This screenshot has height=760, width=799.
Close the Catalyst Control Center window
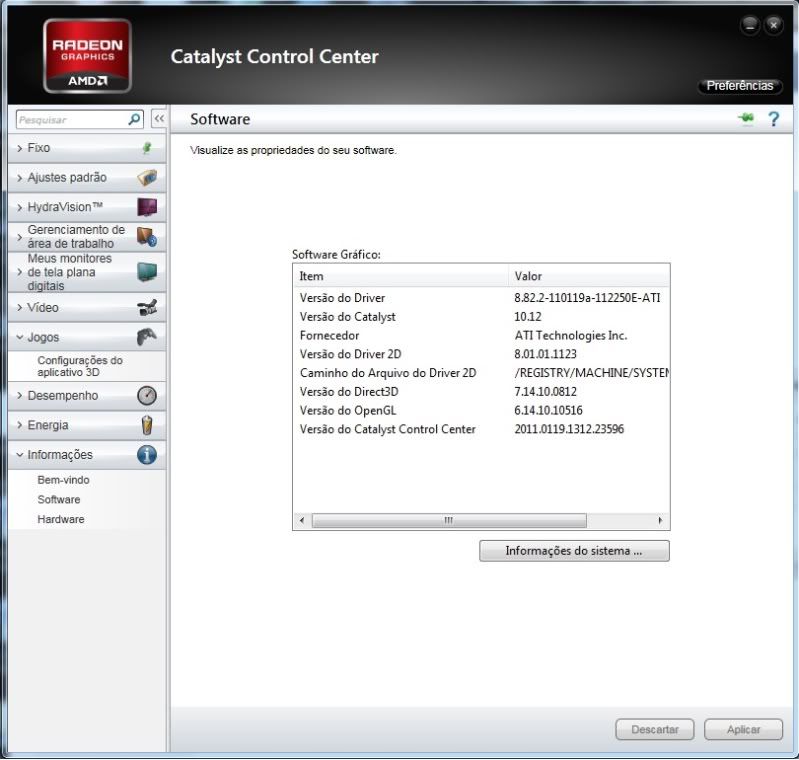[x=774, y=25]
